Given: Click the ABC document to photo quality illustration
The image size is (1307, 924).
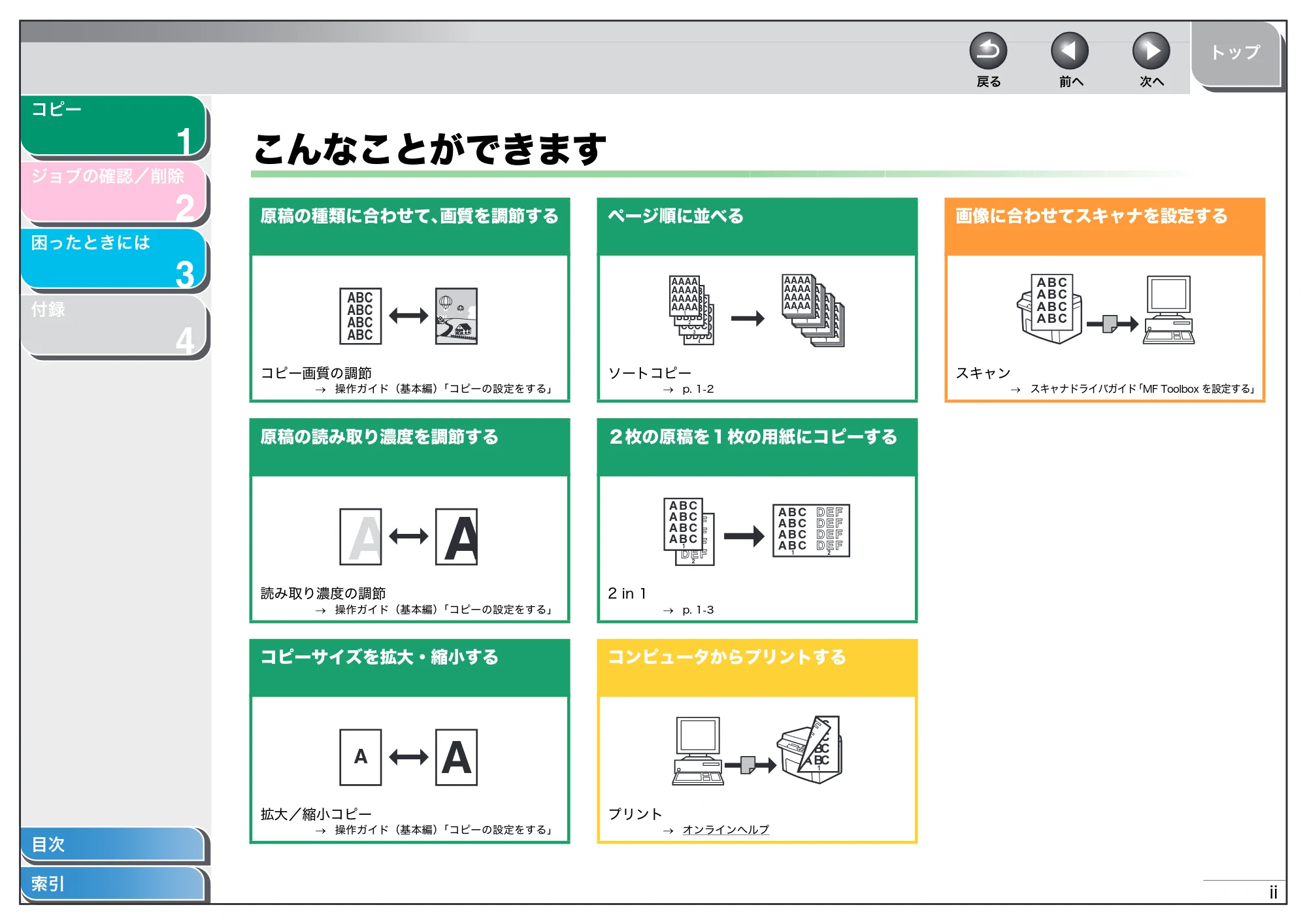Looking at the screenshot, I should [408, 316].
